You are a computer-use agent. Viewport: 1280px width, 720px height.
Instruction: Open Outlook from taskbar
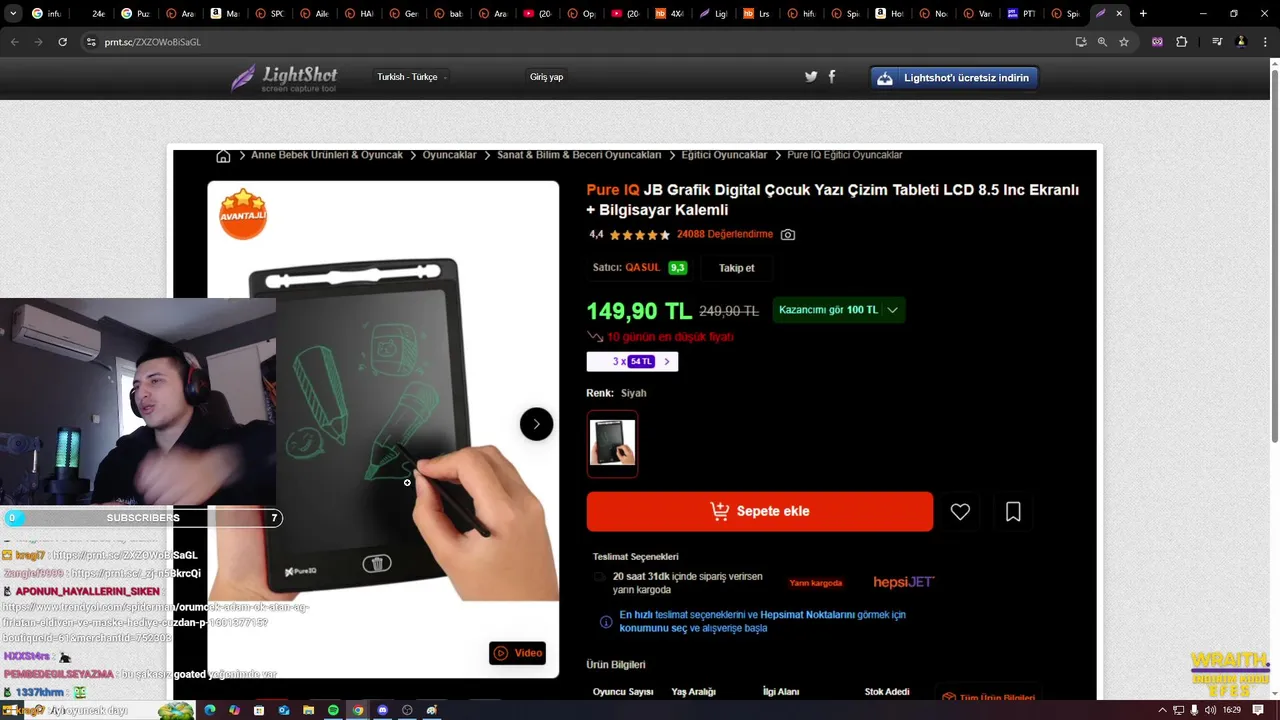284,710
